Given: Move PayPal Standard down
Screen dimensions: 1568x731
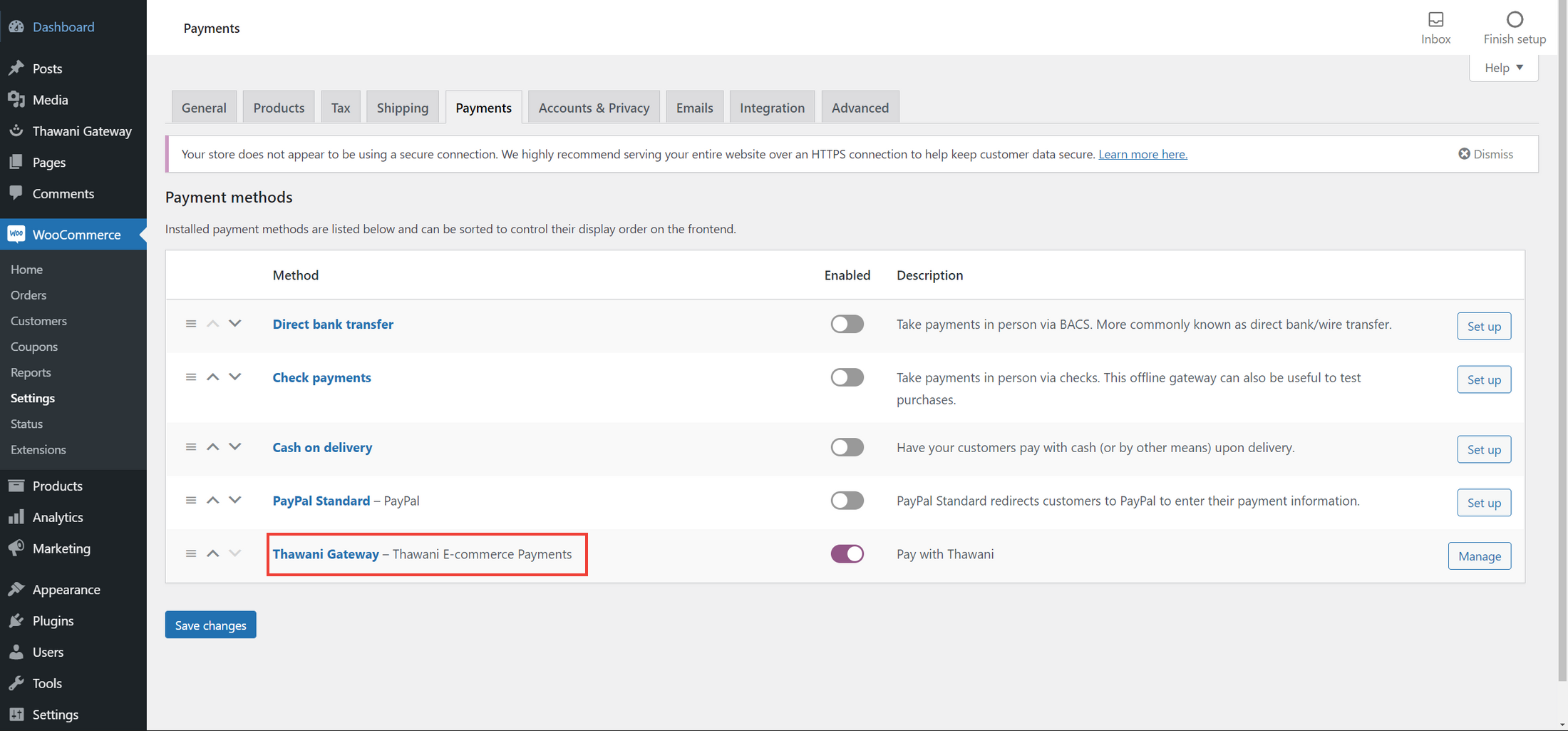Looking at the screenshot, I should tap(235, 501).
